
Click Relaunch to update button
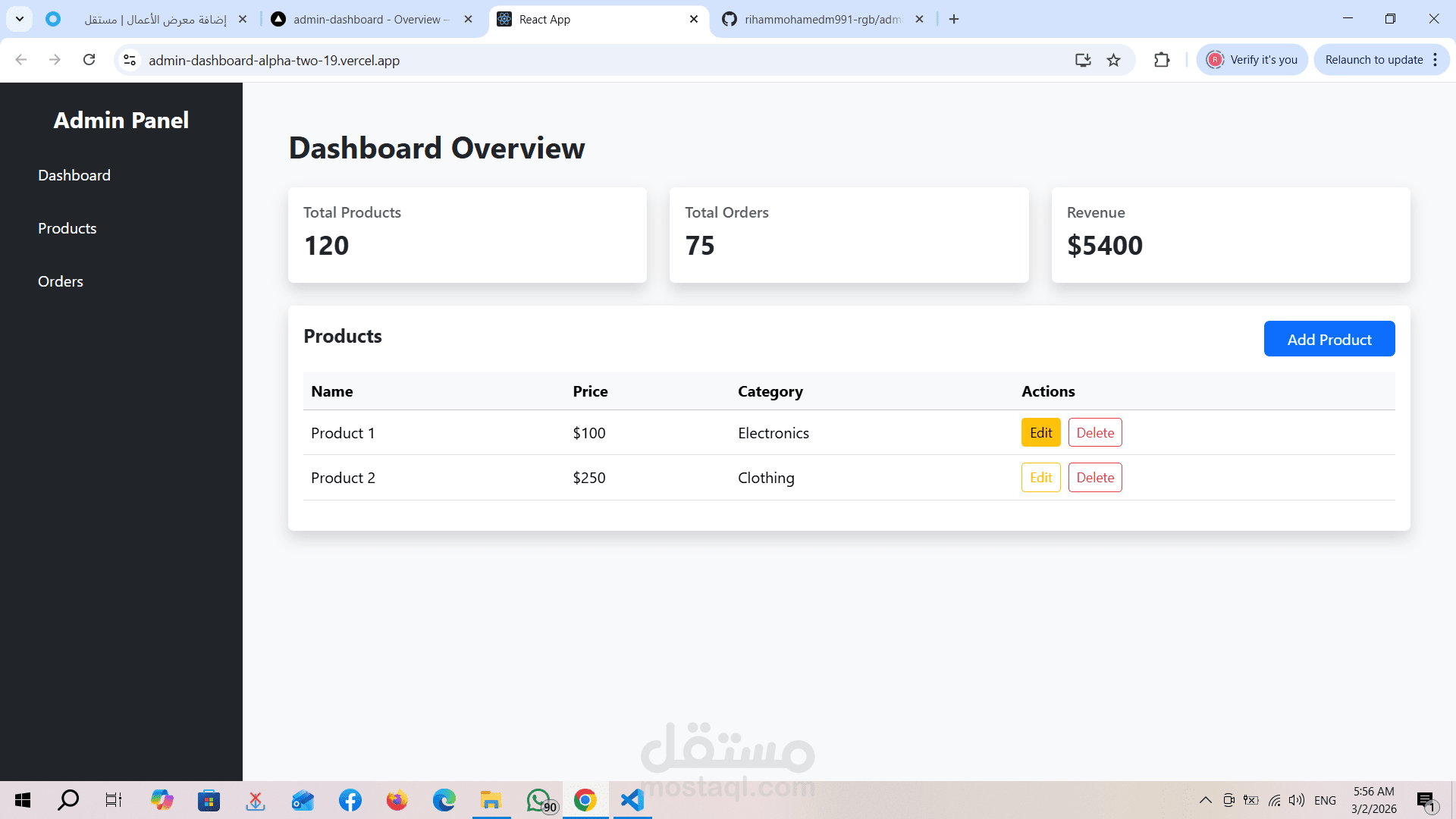(1373, 60)
